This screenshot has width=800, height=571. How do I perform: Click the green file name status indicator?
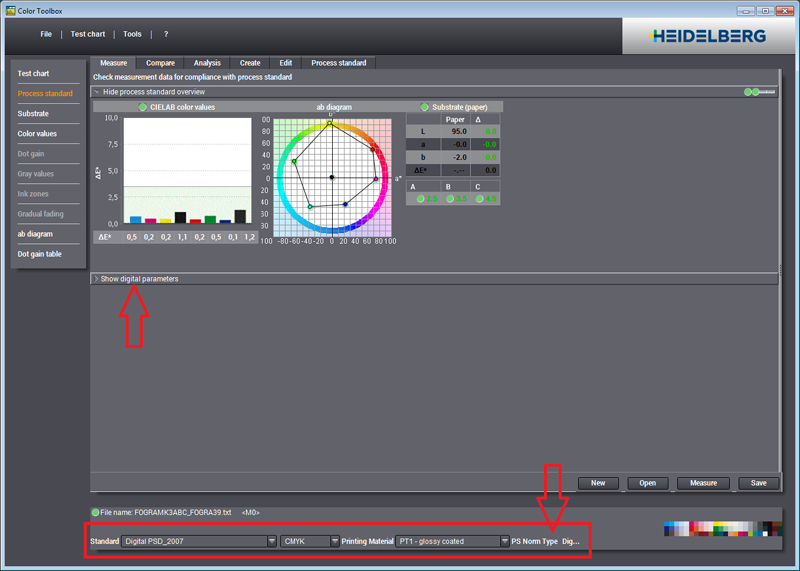coord(96,512)
